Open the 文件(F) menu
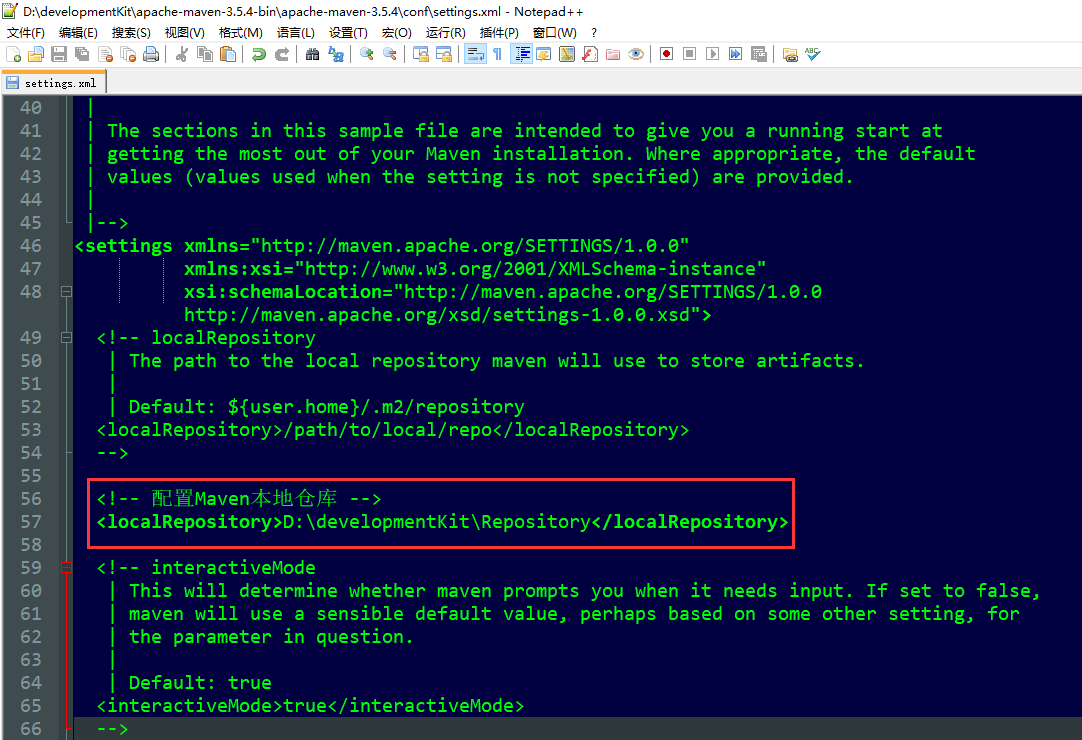Image resolution: width=1082 pixels, height=740 pixels. point(26,32)
